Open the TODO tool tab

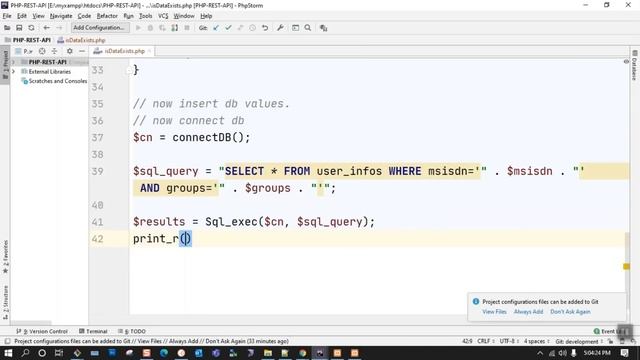click(131, 331)
